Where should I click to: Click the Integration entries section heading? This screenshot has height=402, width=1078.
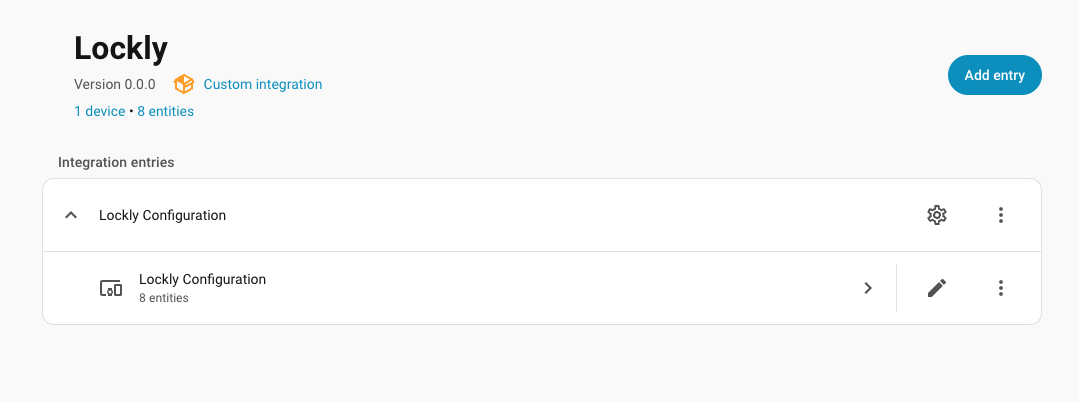click(x=116, y=162)
